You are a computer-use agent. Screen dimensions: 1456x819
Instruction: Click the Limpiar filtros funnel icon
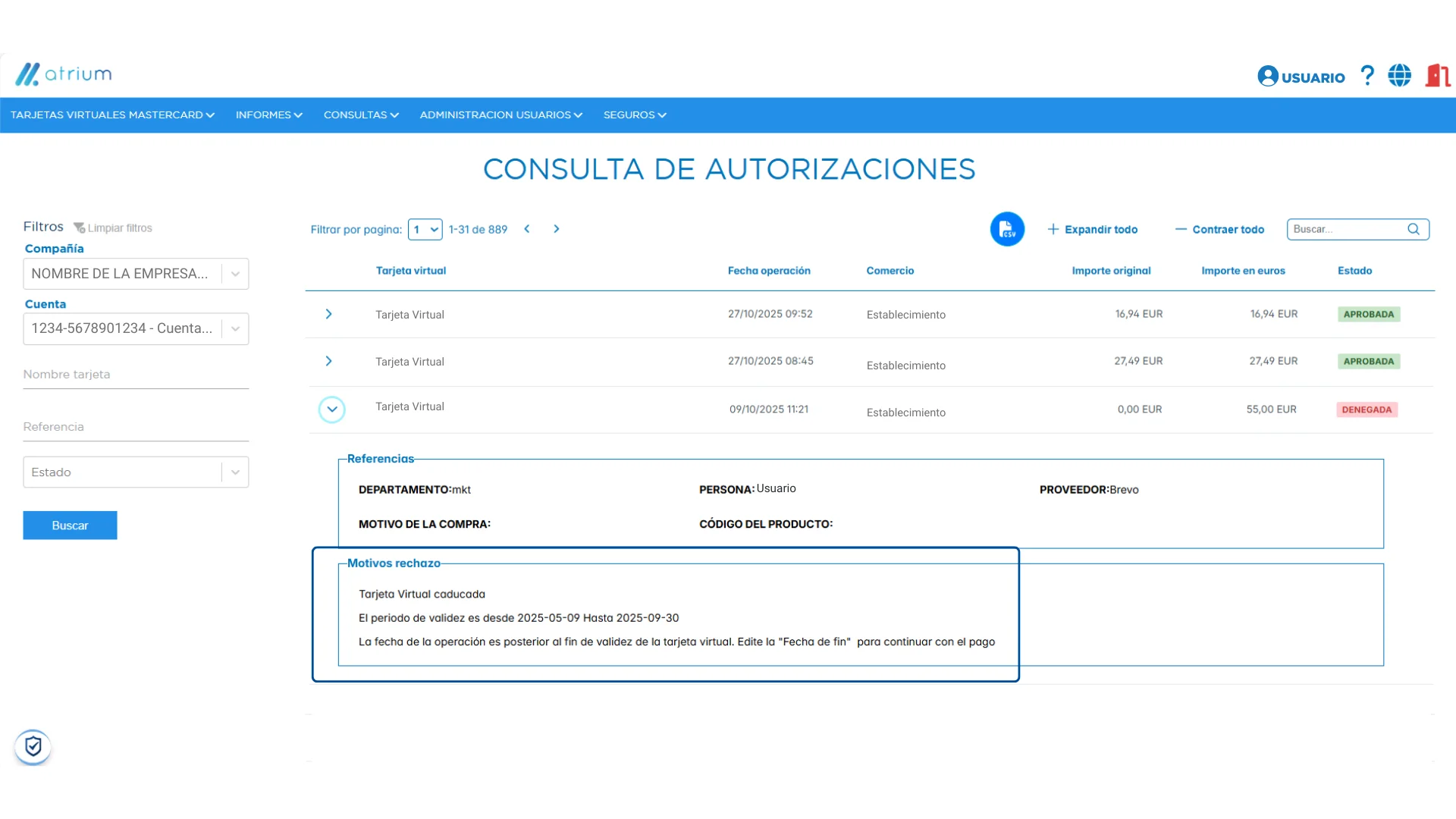[79, 227]
